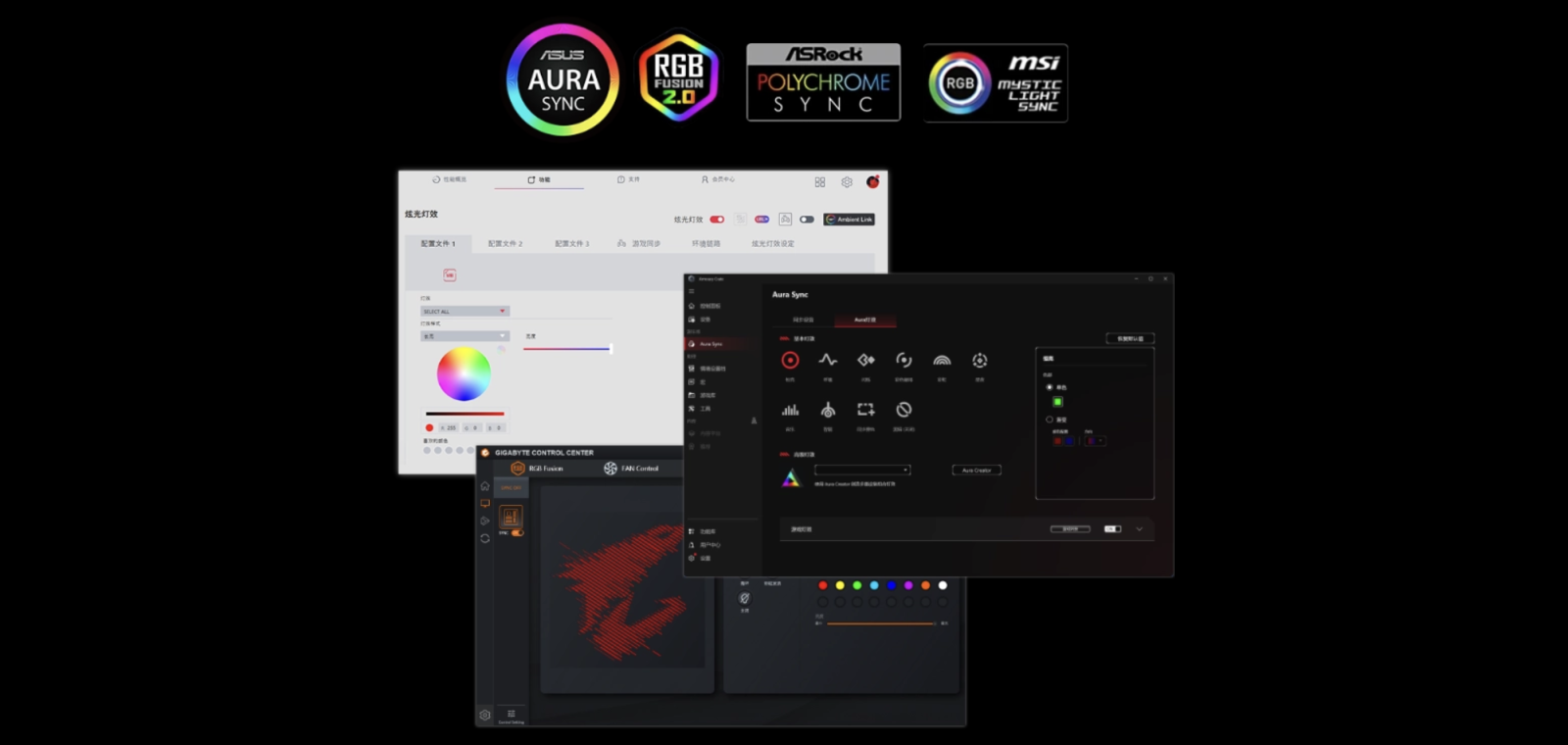Open the game sync tab in white window
Viewport: 1568px width, 745px height.
[639, 243]
